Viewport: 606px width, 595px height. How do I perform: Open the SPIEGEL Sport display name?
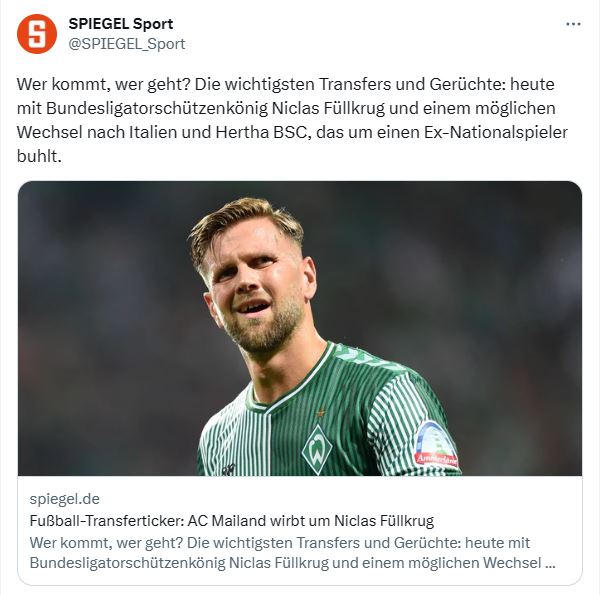122,24
